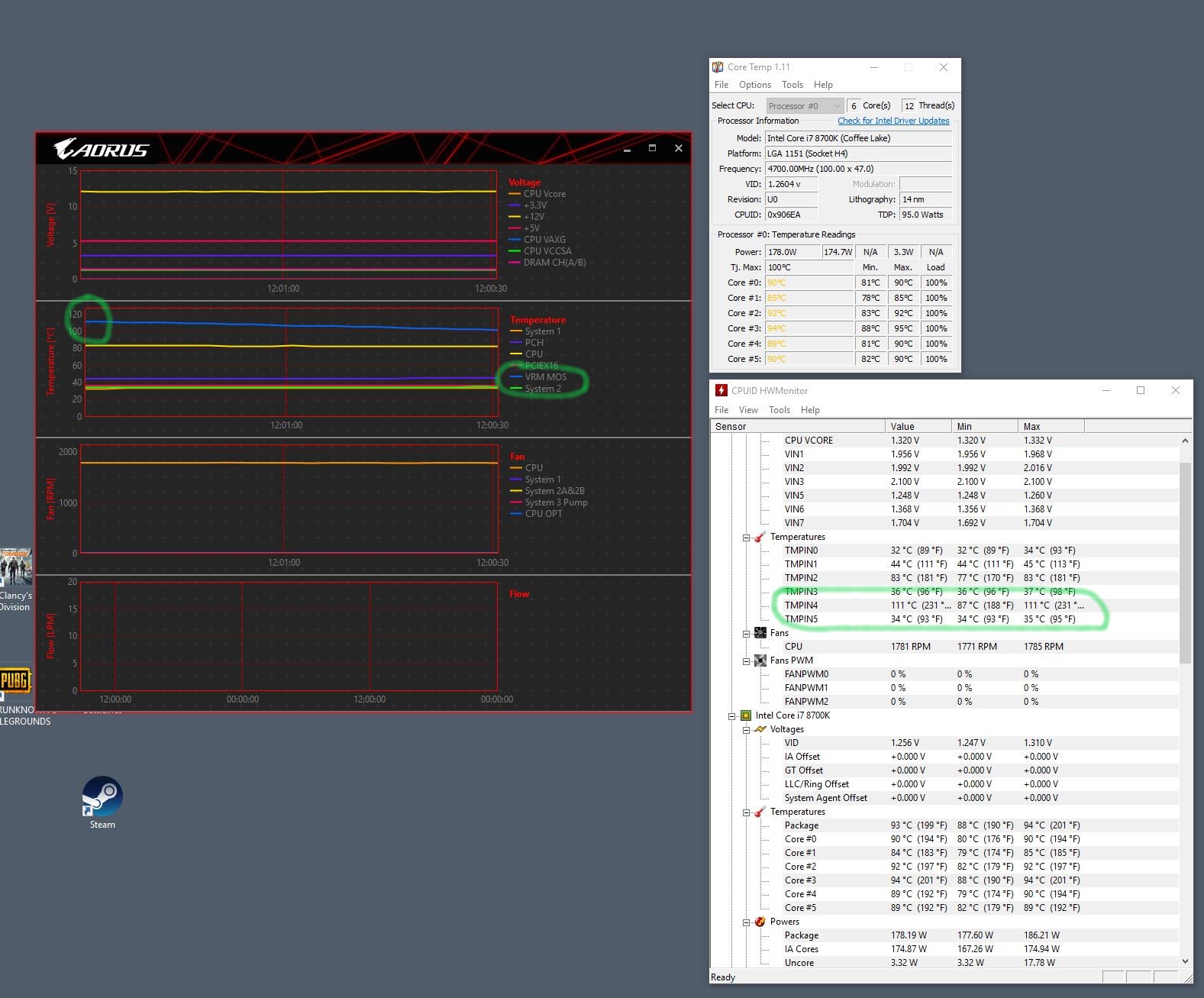Viewport: 1204px width, 998px height.
Task: Select the Voltages lightning icon under Intel Core
Action: pyautogui.click(x=760, y=729)
